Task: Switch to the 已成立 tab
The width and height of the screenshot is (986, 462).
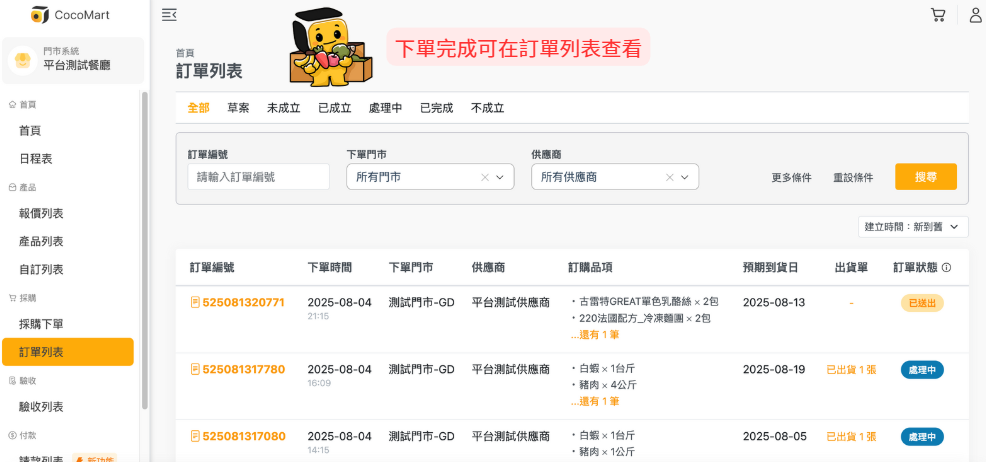Action: (x=335, y=108)
